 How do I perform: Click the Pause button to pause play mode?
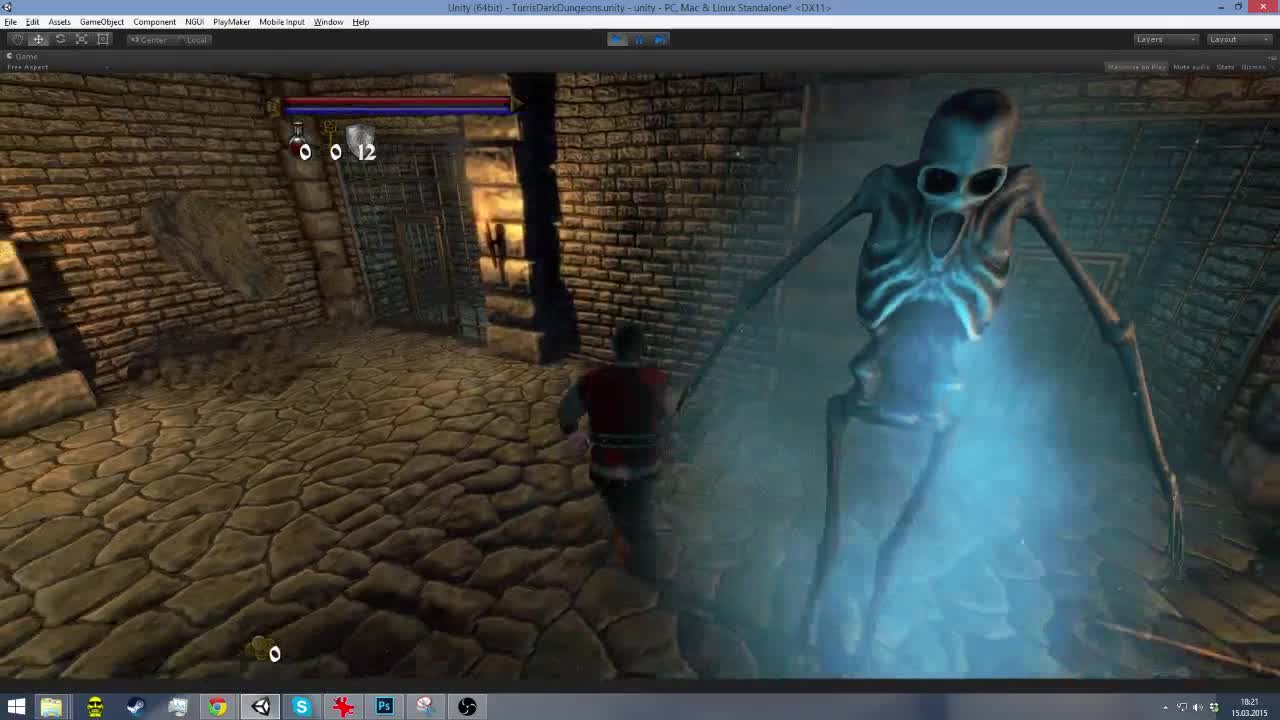click(639, 39)
